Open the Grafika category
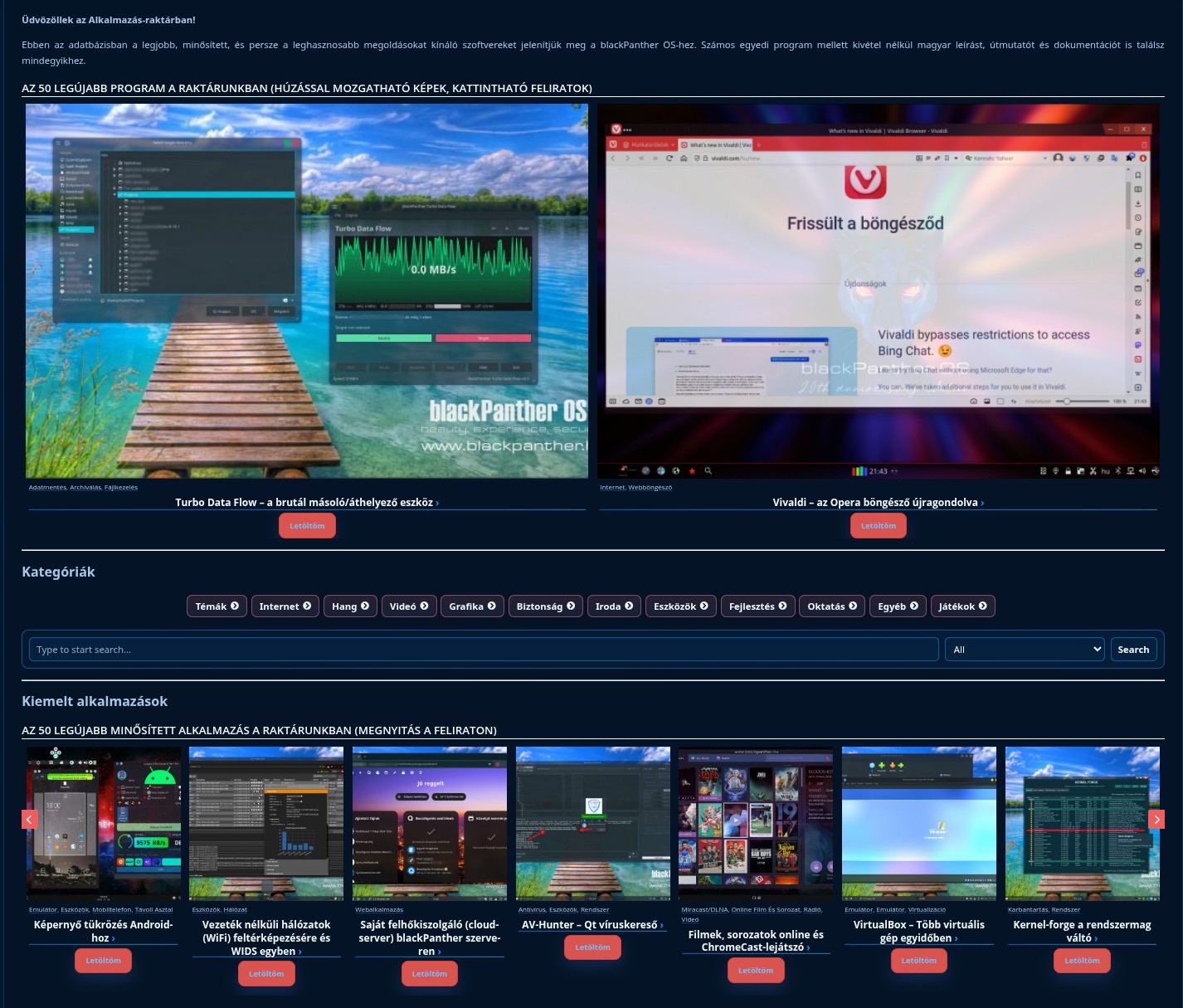This screenshot has height=1008, width=1183. coord(473,606)
